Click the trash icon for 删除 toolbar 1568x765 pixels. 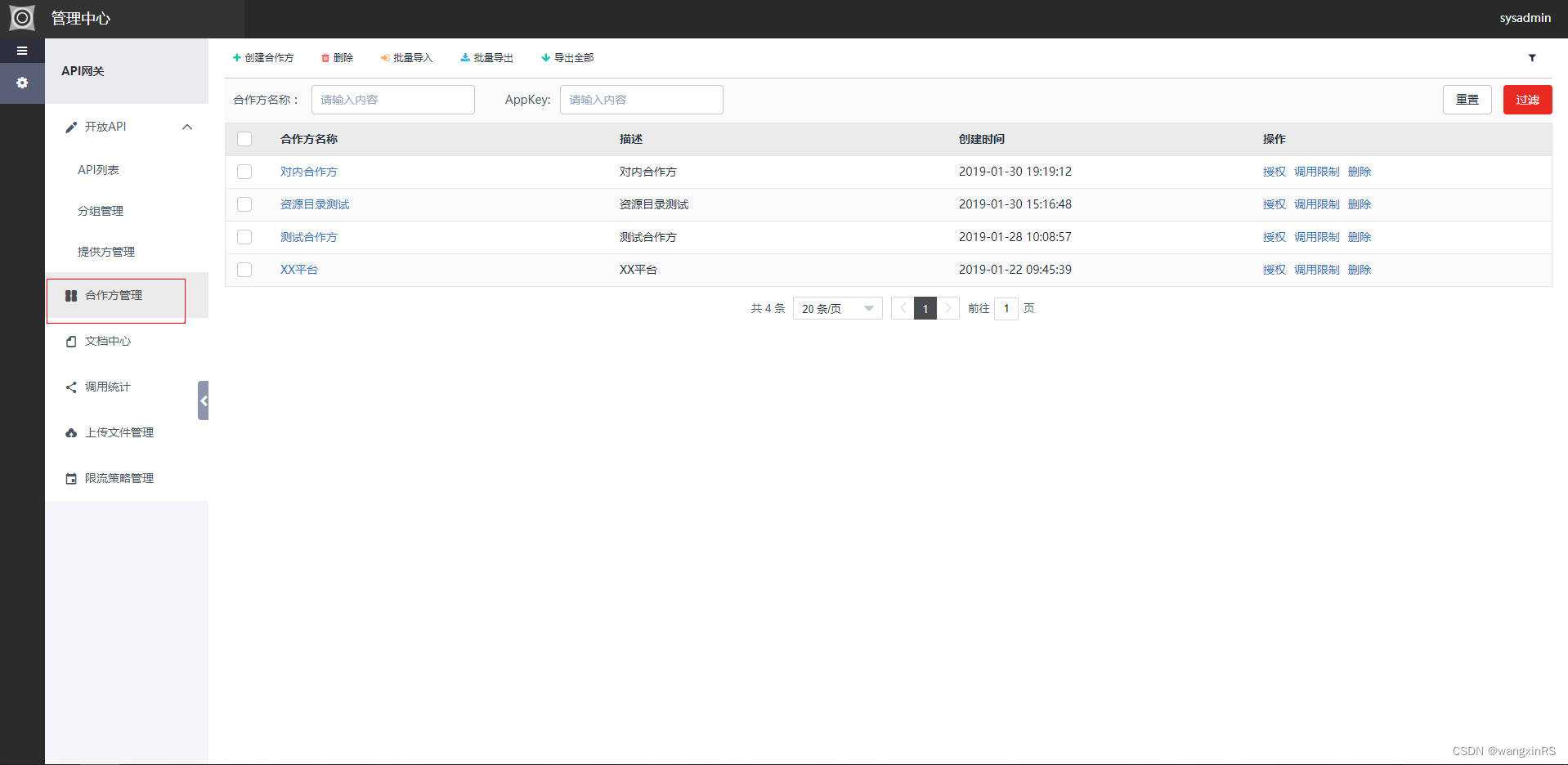click(325, 58)
